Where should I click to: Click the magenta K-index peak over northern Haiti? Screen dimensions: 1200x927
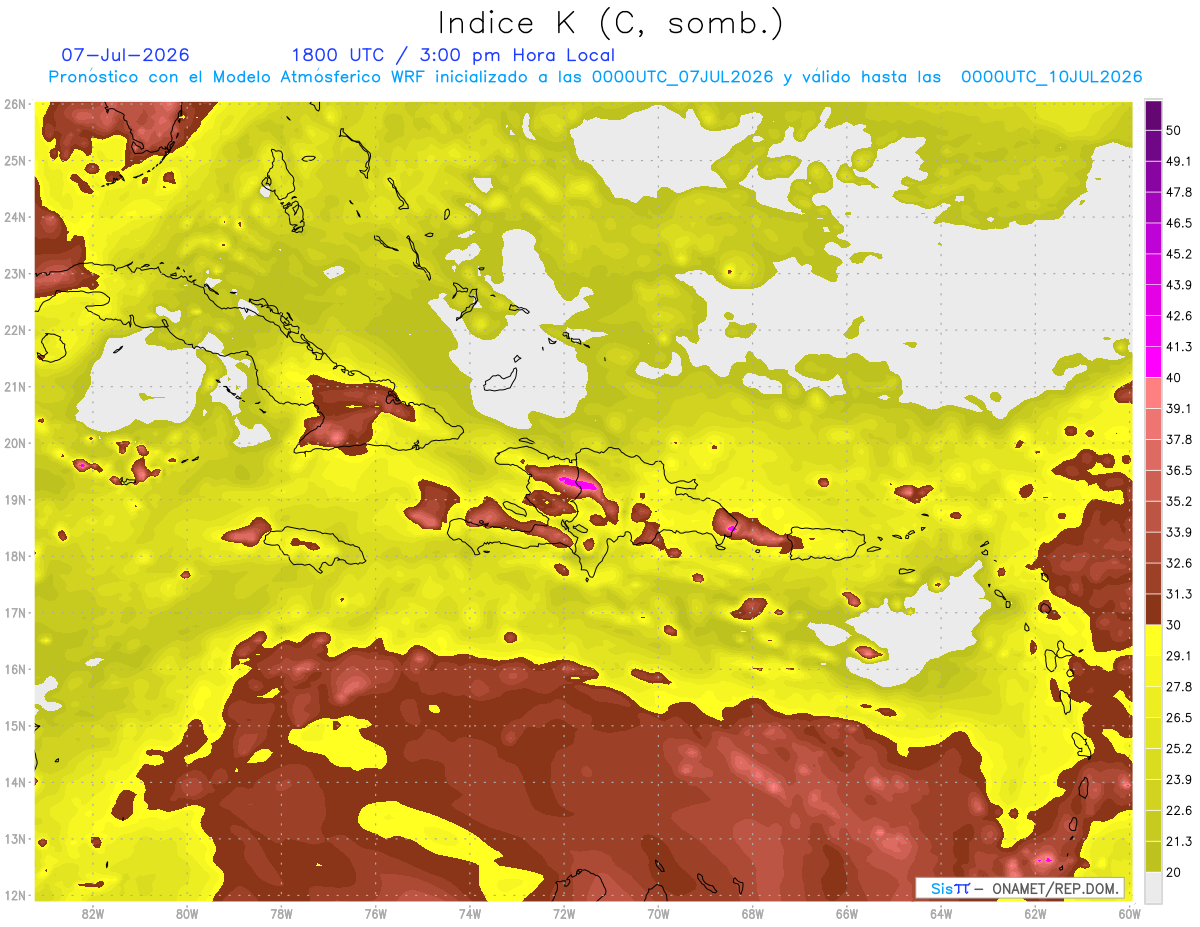[578, 484]
